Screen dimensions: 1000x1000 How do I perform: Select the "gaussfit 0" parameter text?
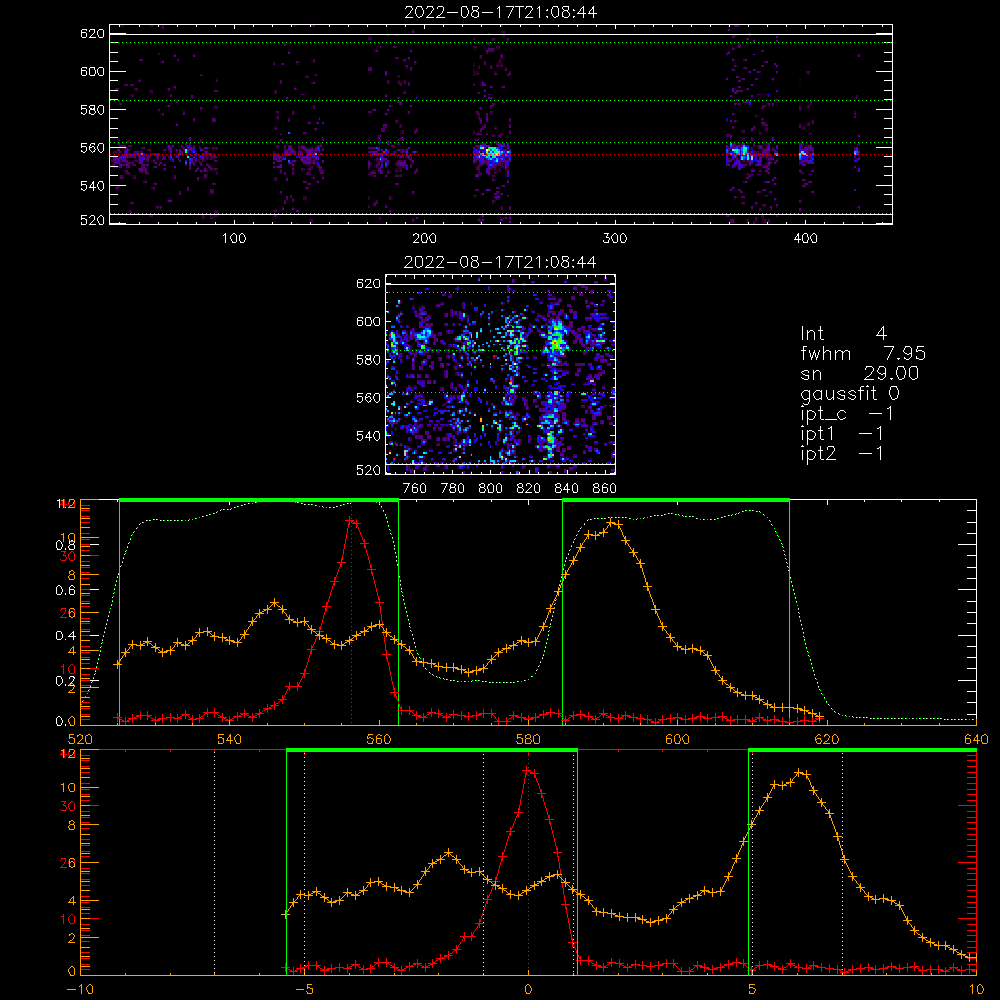point(850,393)
